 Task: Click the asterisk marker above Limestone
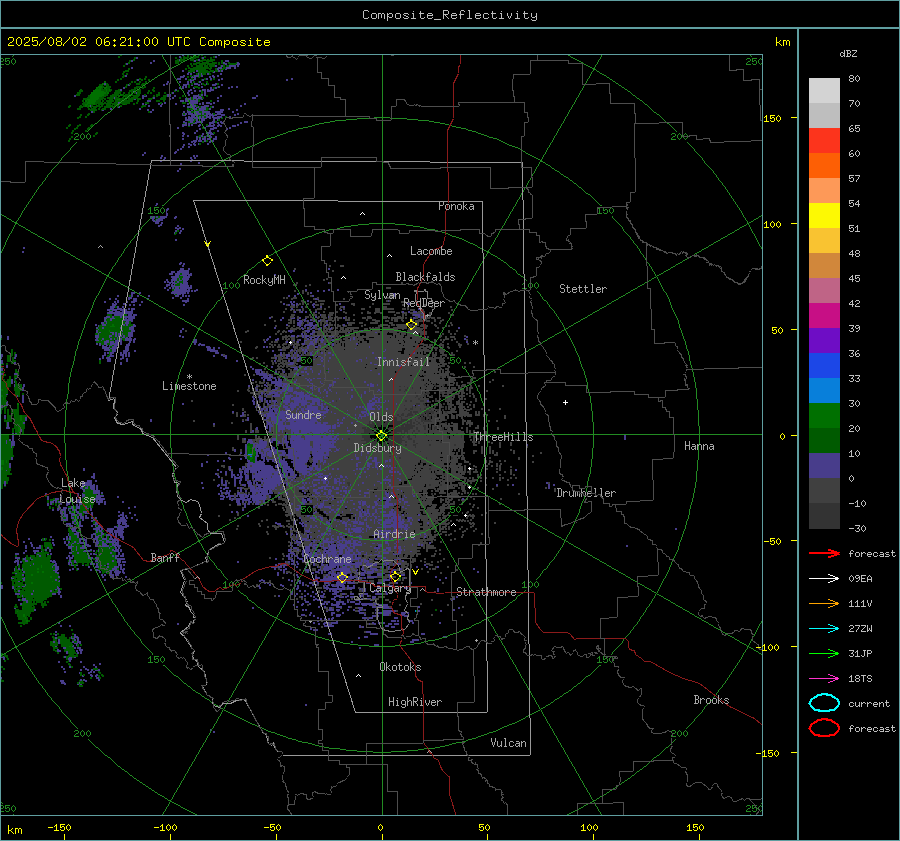pyautogui.click(x=189, y=377)
